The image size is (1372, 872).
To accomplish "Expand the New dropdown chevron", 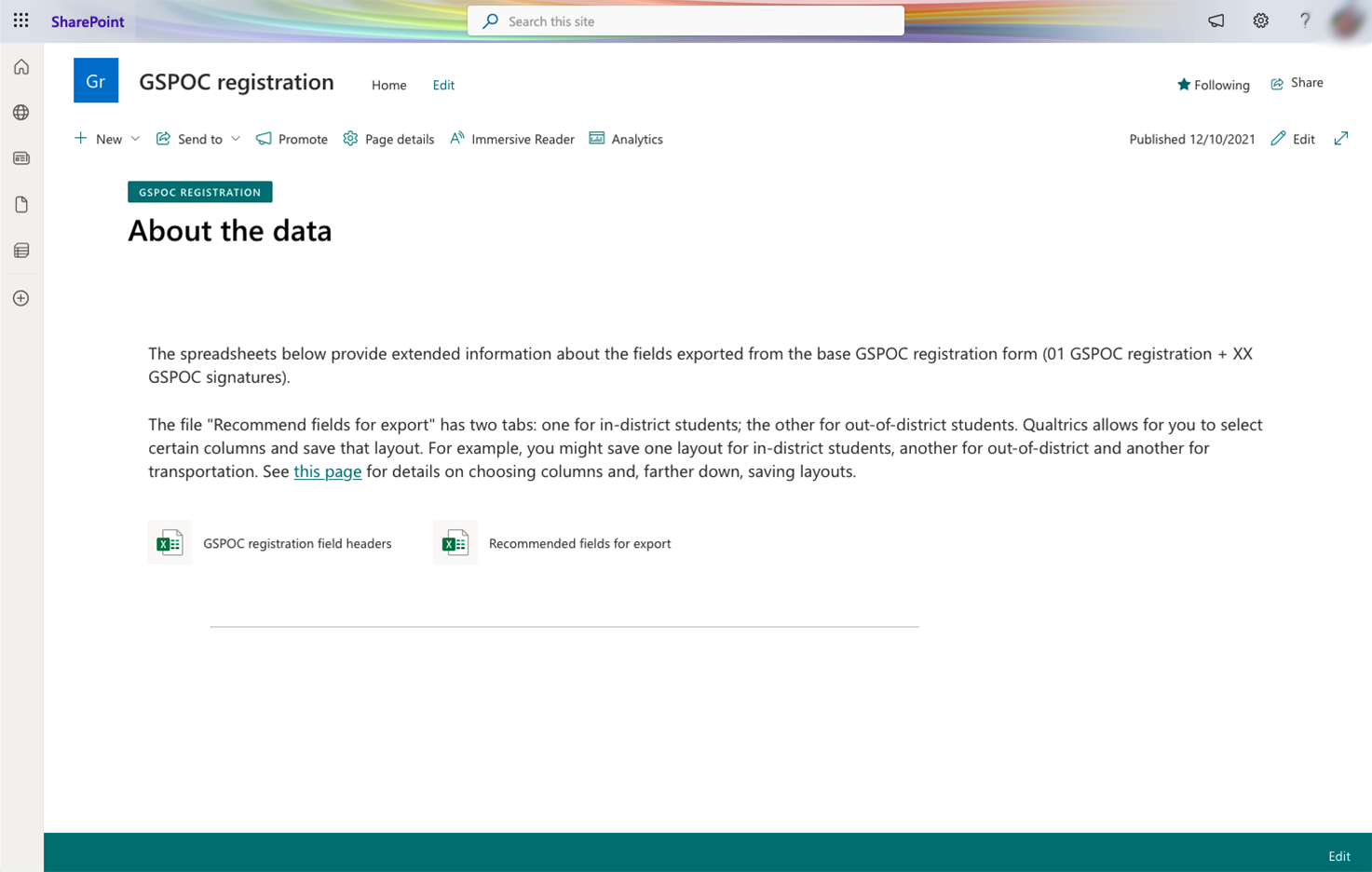I will (135, 139).
